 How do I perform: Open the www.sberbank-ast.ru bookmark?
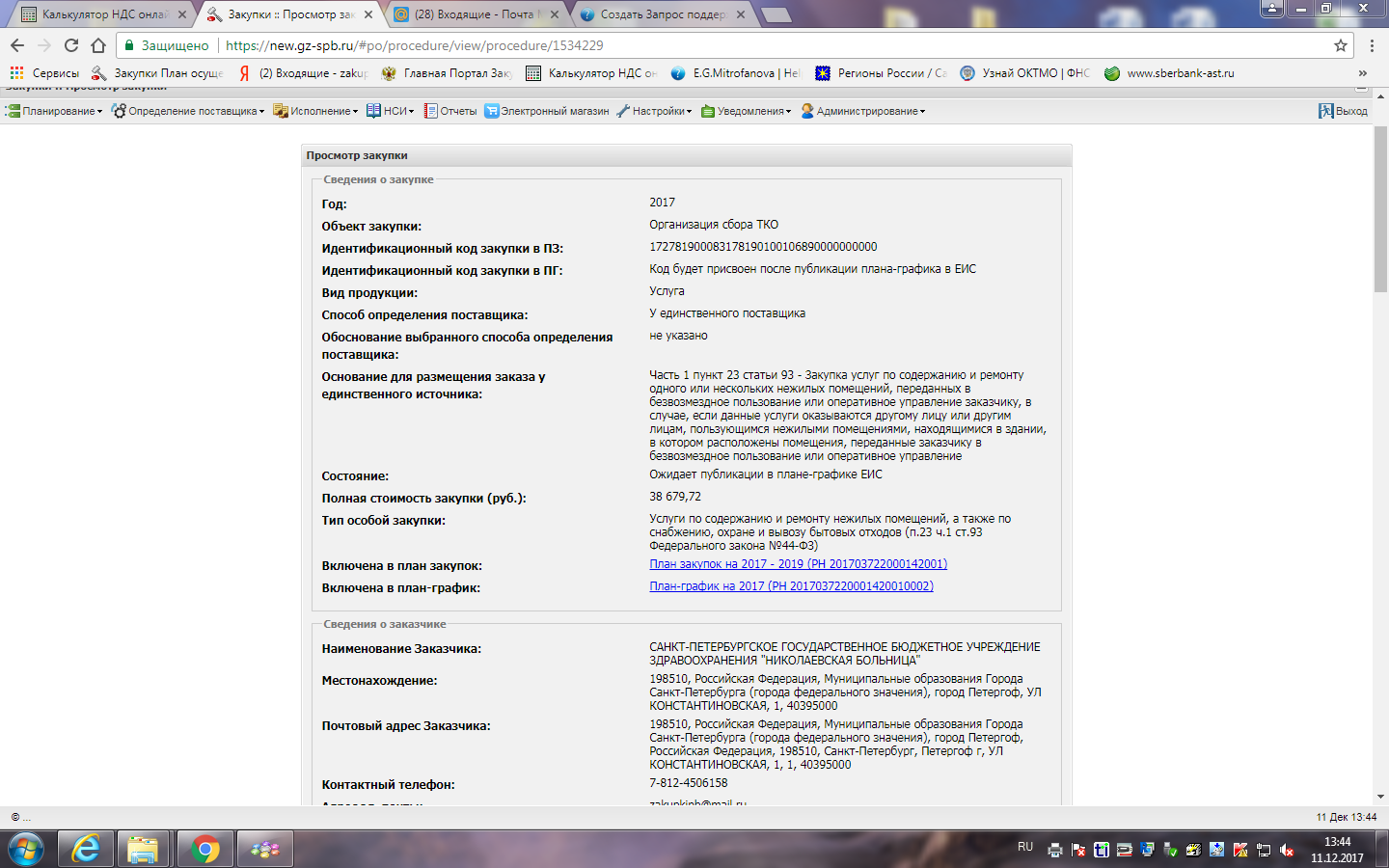(x=1169, y=73)
